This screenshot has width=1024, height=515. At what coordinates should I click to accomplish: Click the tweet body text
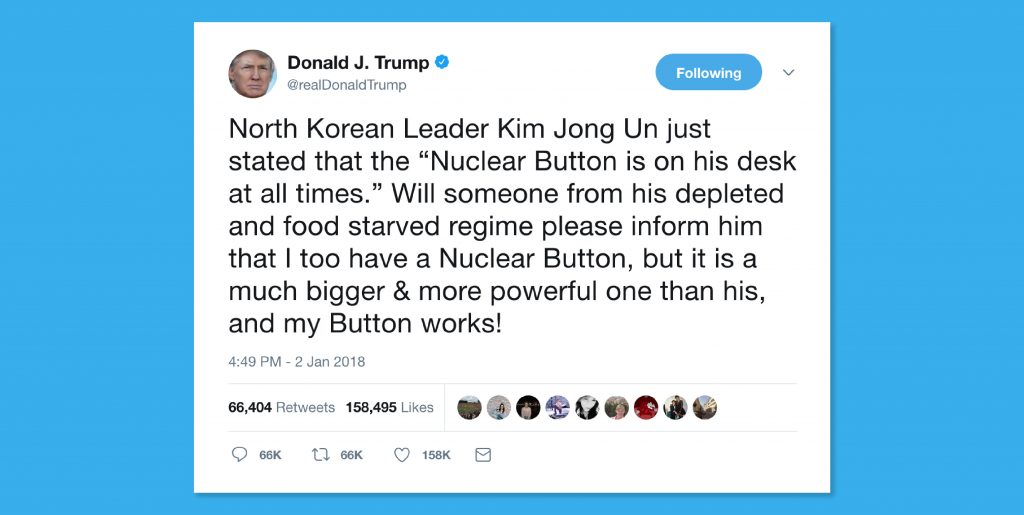(512, 226)
